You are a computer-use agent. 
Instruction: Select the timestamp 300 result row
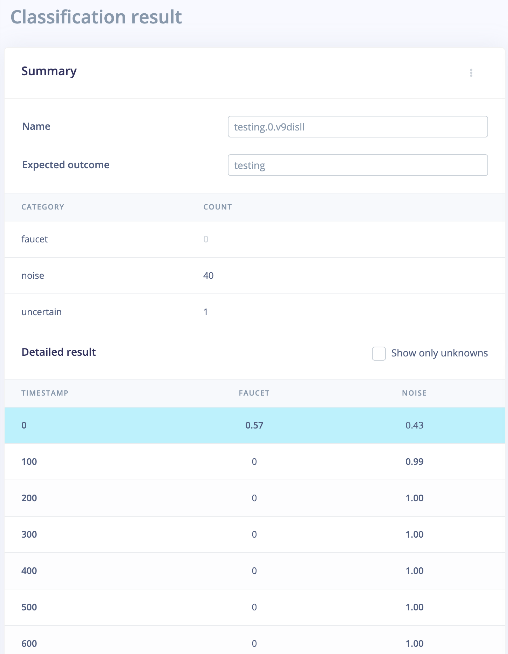(255, 534)
